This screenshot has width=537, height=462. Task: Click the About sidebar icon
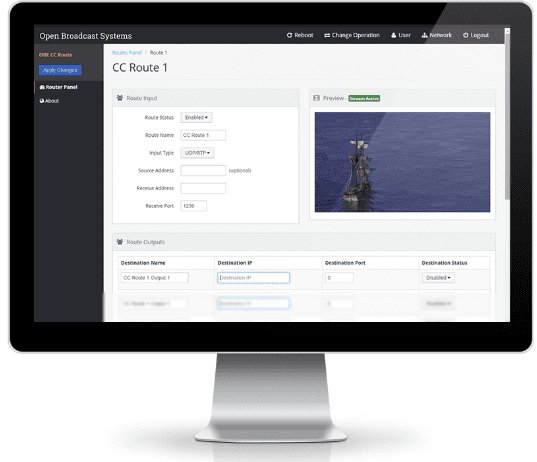click(42, 101)
